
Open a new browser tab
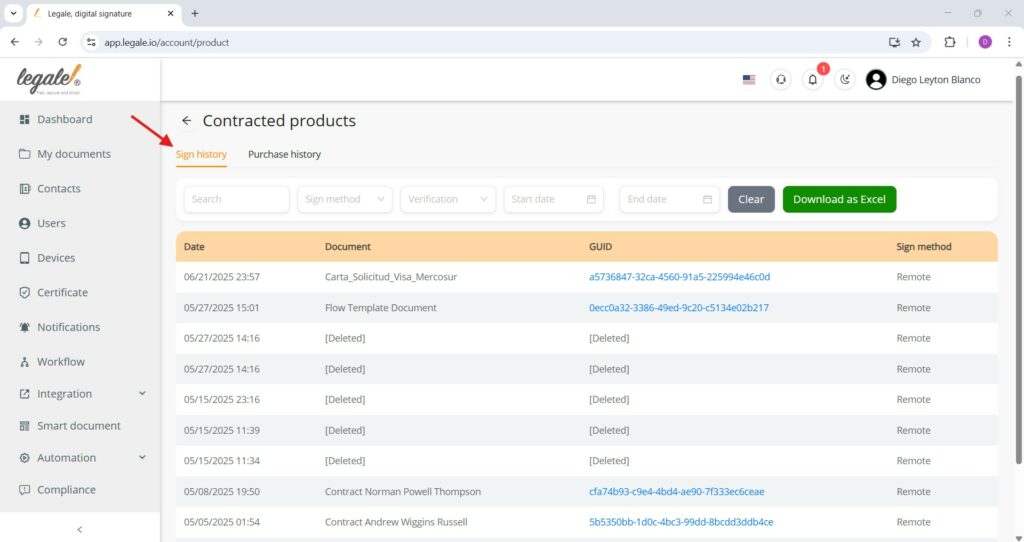tap(195, 13)
